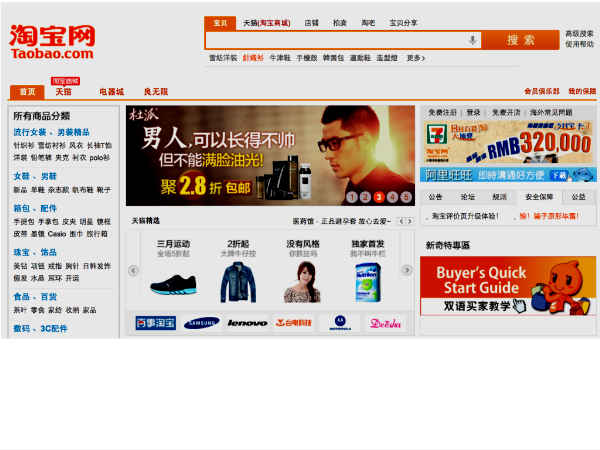Screen dimensions: 600x450
Task: Click the Samsung brand logo
Action: pos(202,323)
